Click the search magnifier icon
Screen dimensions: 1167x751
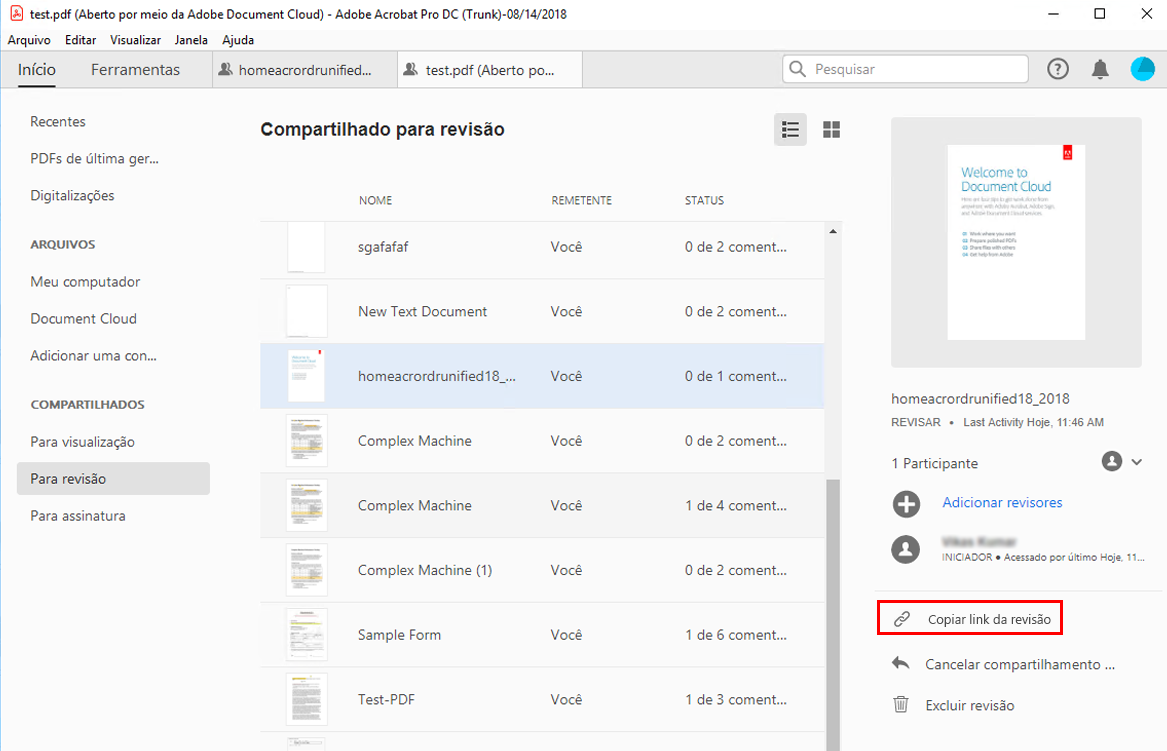(797, 69)
